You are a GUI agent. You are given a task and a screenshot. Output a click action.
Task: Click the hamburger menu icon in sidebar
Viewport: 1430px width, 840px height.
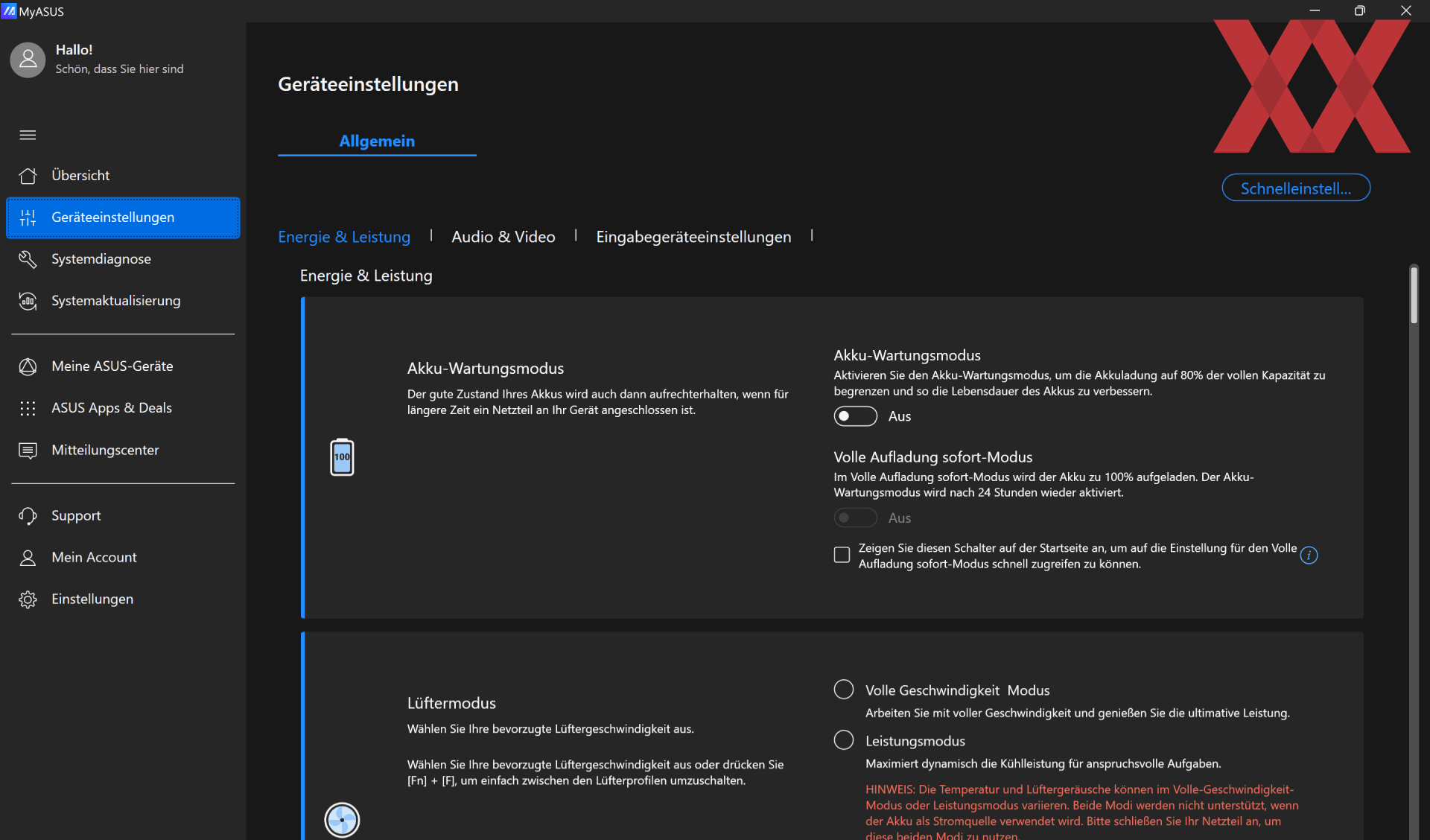28,135
